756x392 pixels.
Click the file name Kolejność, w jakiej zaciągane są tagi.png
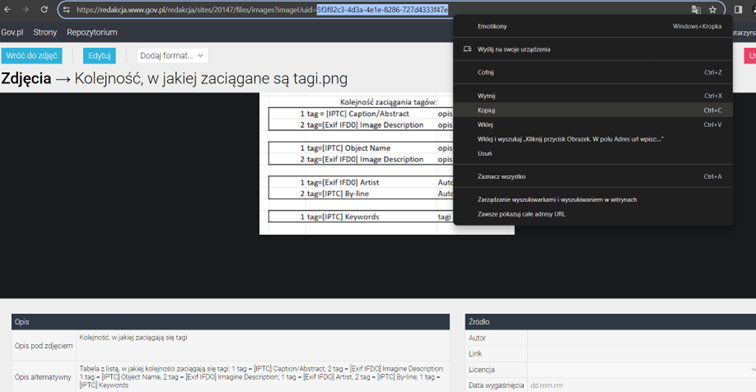tap(211, 78)
